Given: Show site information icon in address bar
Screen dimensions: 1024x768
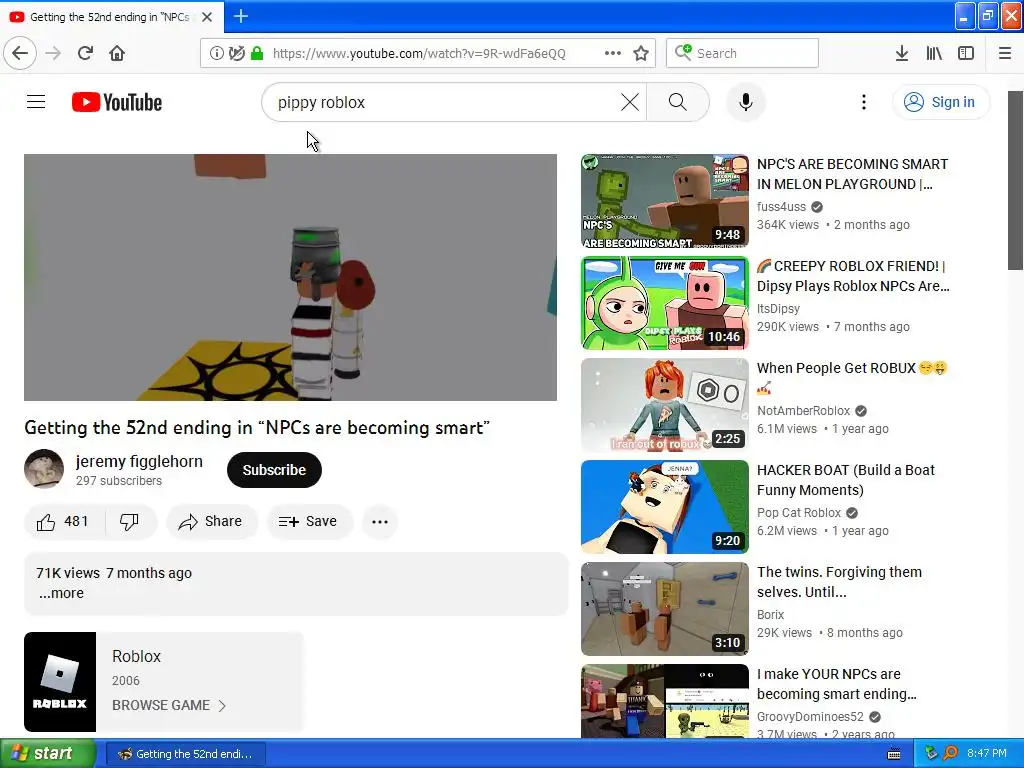Looking at the screenshot, I should [217, 53].
